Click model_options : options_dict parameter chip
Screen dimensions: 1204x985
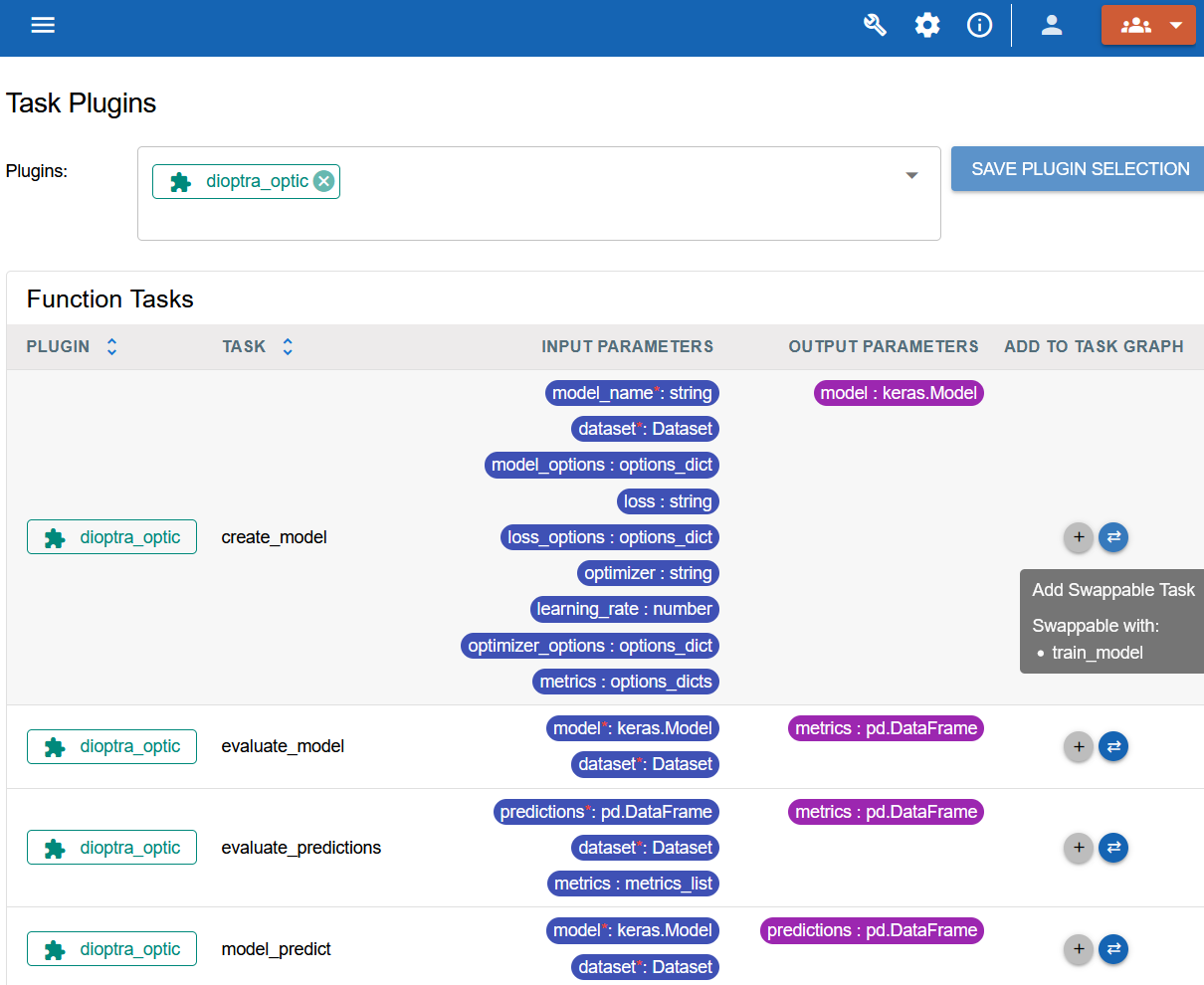pyautogui.click(x=602, y=465)
